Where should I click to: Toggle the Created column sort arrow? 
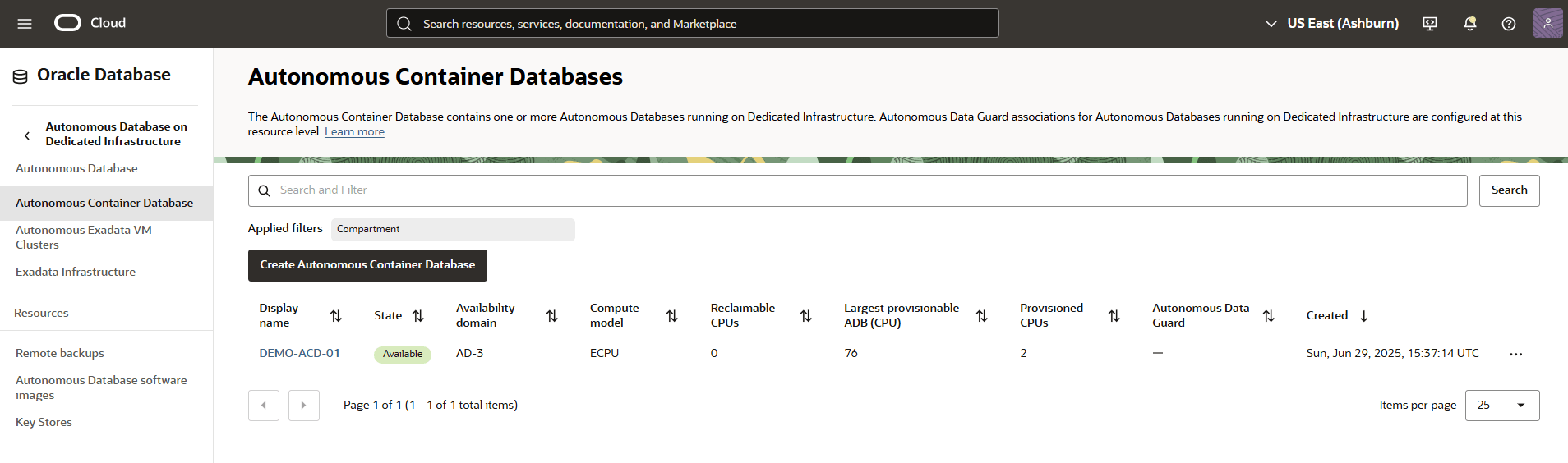tap(1363, 316)
